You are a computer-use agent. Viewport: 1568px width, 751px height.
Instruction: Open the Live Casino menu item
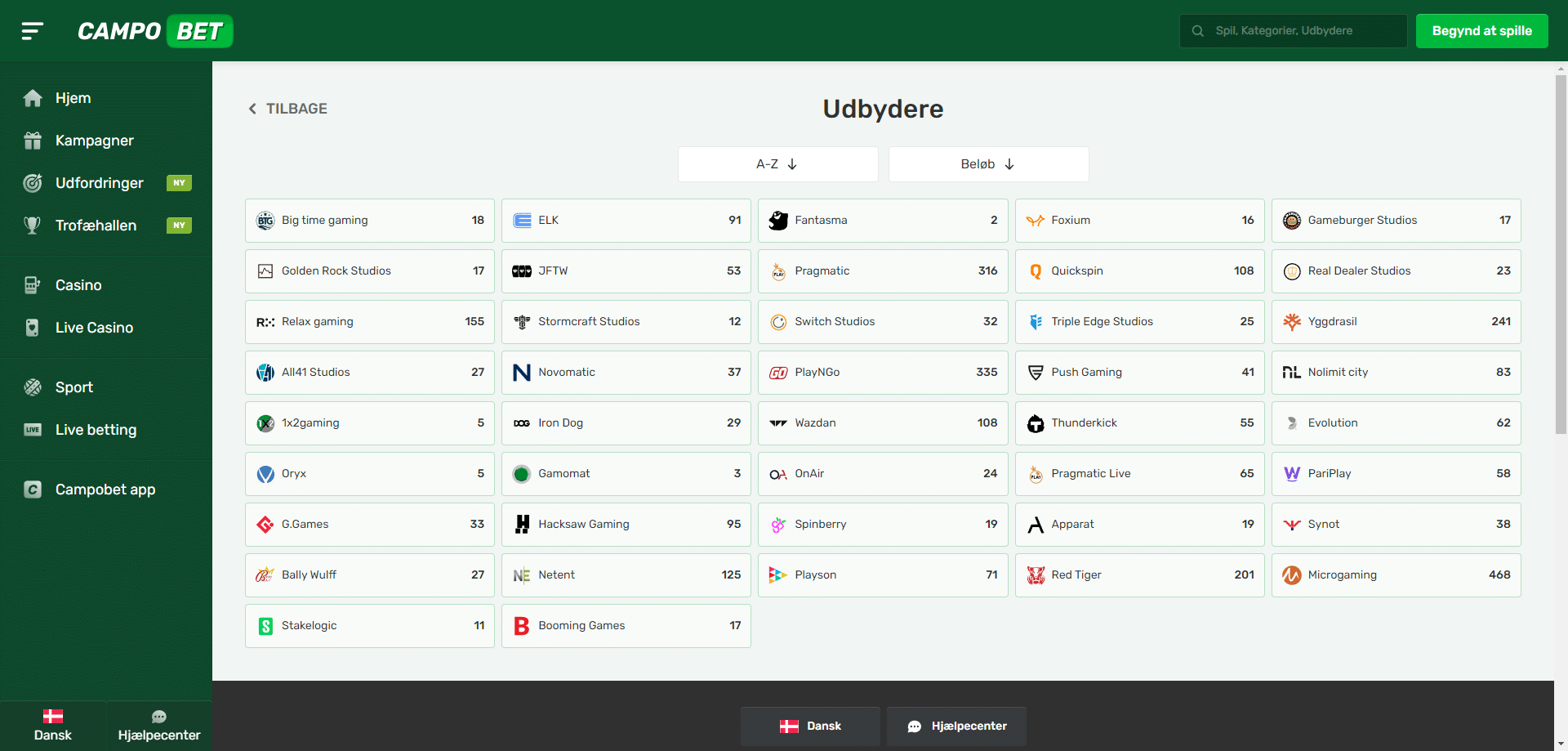tap(106, 328)
